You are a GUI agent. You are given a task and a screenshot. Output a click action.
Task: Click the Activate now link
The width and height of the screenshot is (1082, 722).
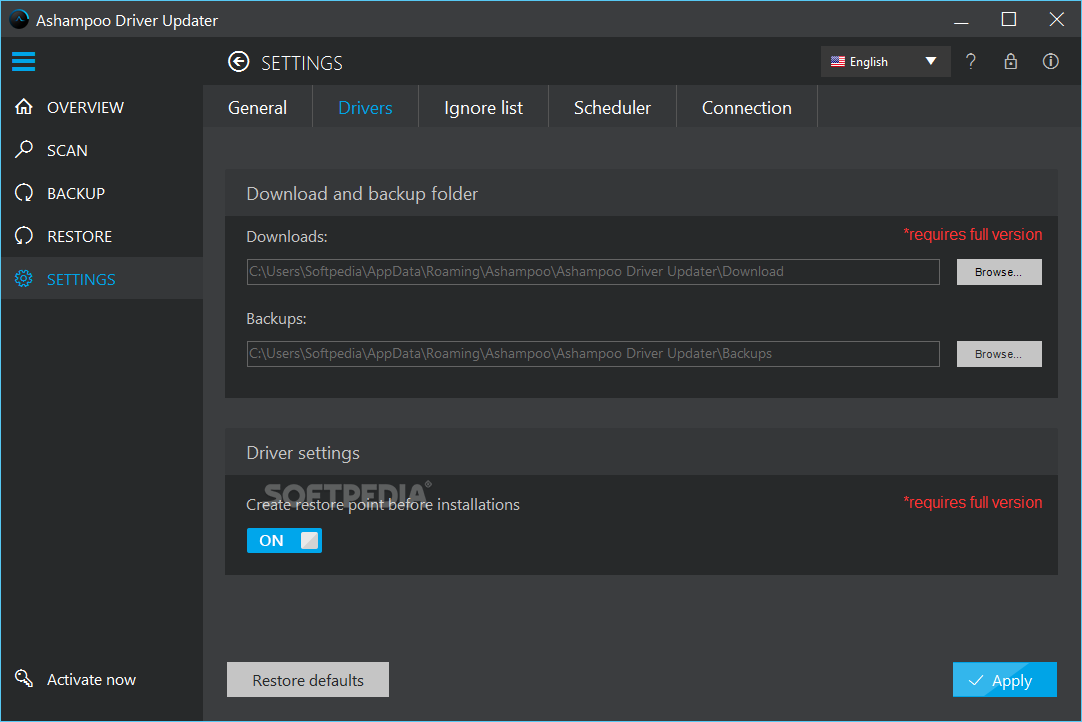[91, 679]
